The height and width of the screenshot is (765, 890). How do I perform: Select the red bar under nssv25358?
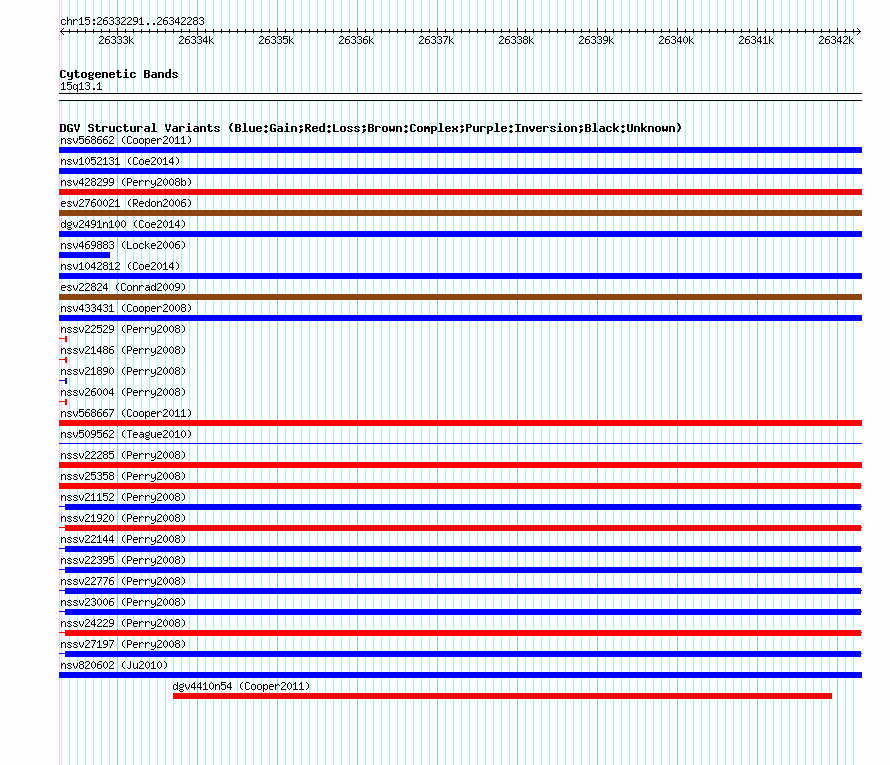coord(460,486)
